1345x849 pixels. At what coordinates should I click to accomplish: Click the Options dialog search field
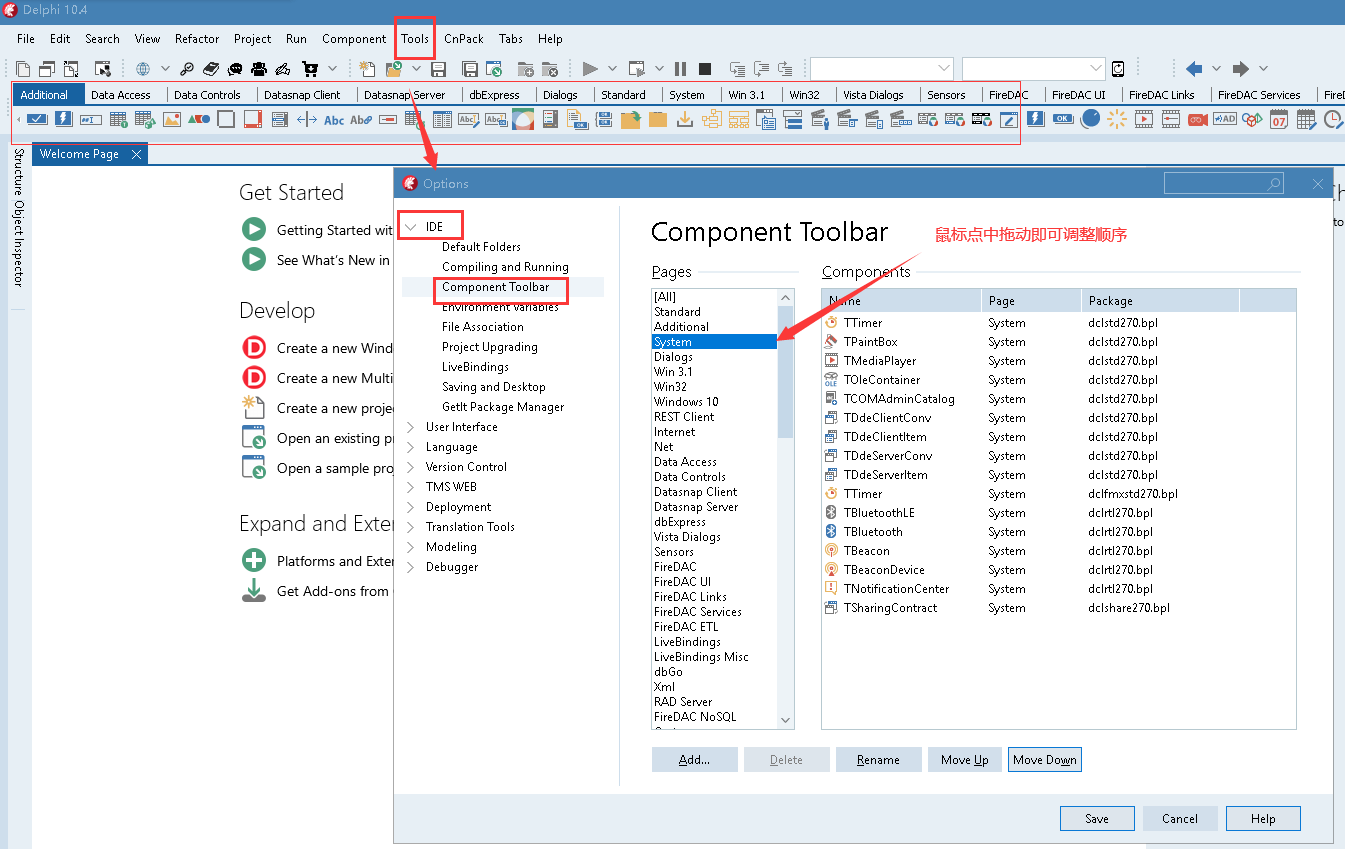coord(1224,183)
